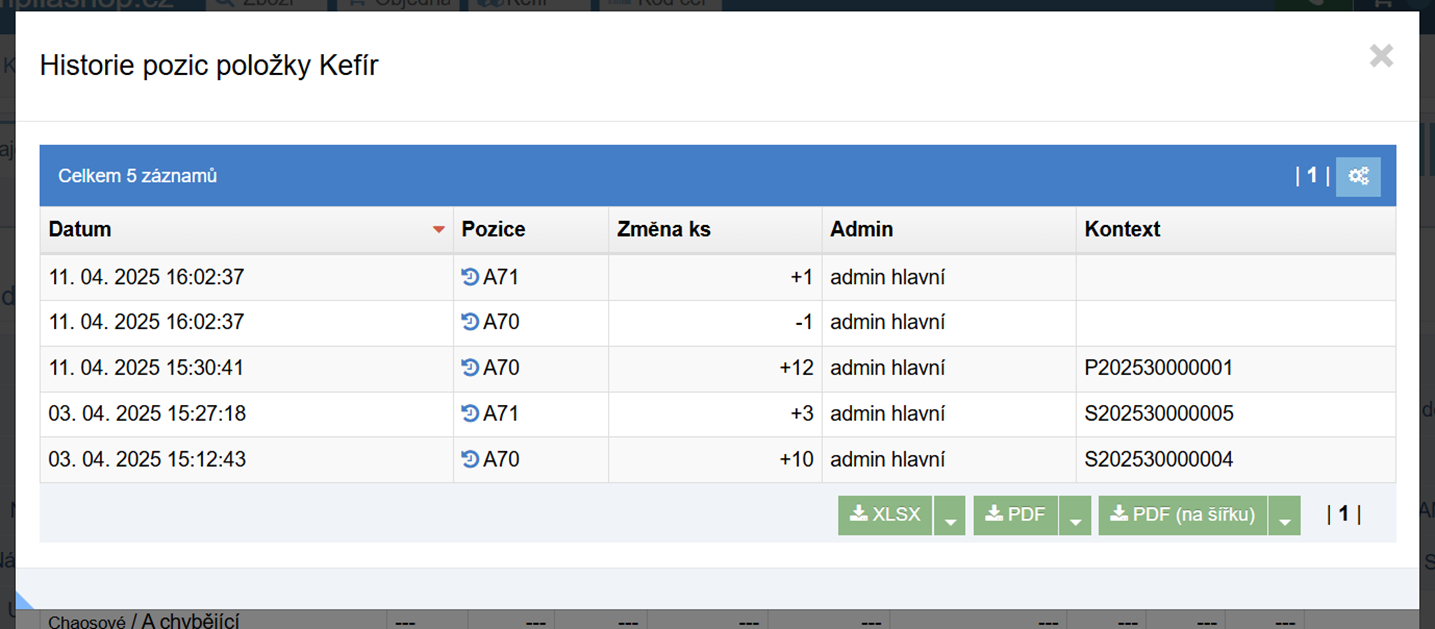Screen dimensions: 1435x629
Task: Click history icon next to A71 at 16:02:37
Action: [x=470, y=277]
